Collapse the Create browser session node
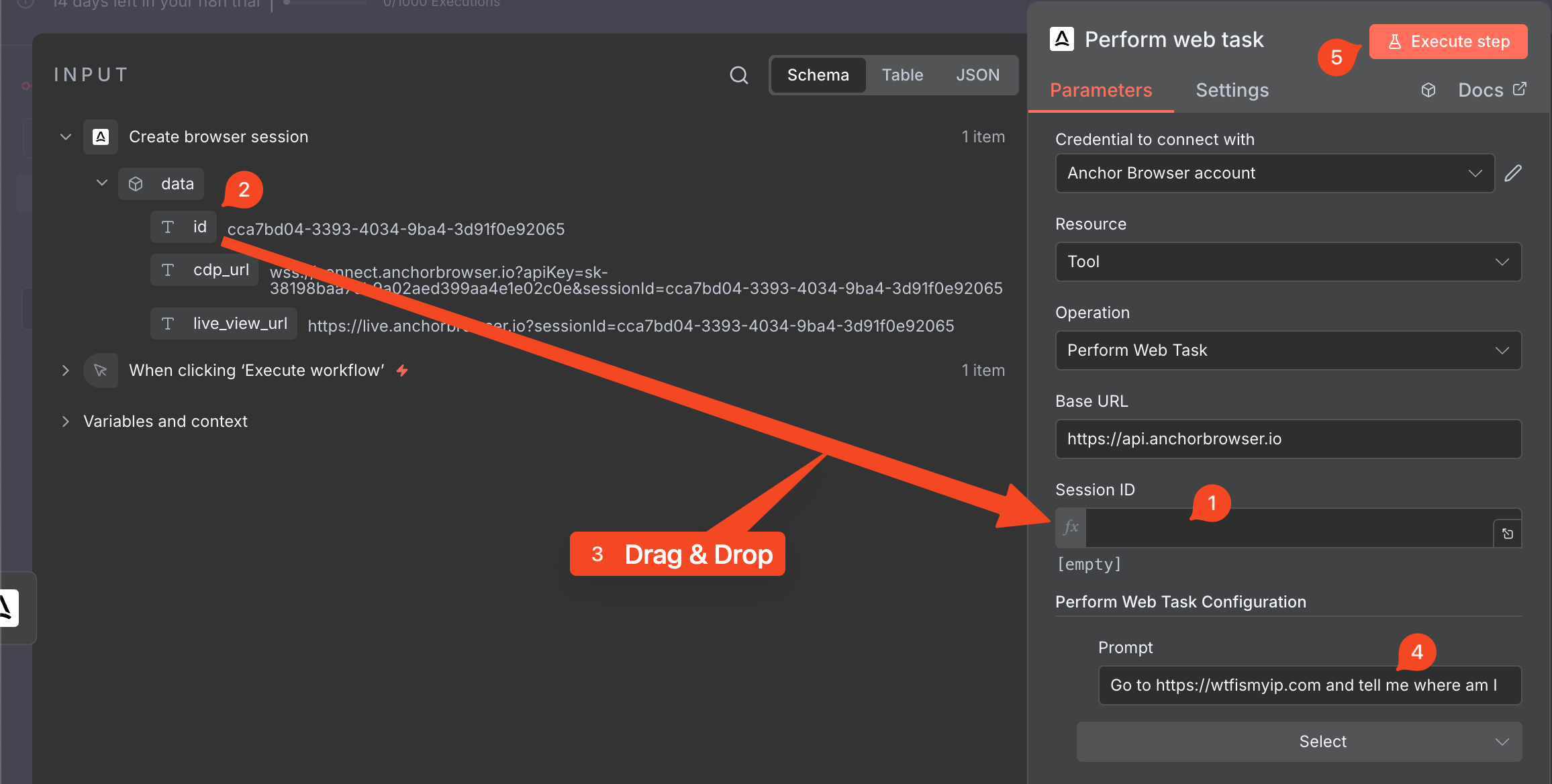The width and height of the screenshot is (1552, 784). (x=66, y=137)
